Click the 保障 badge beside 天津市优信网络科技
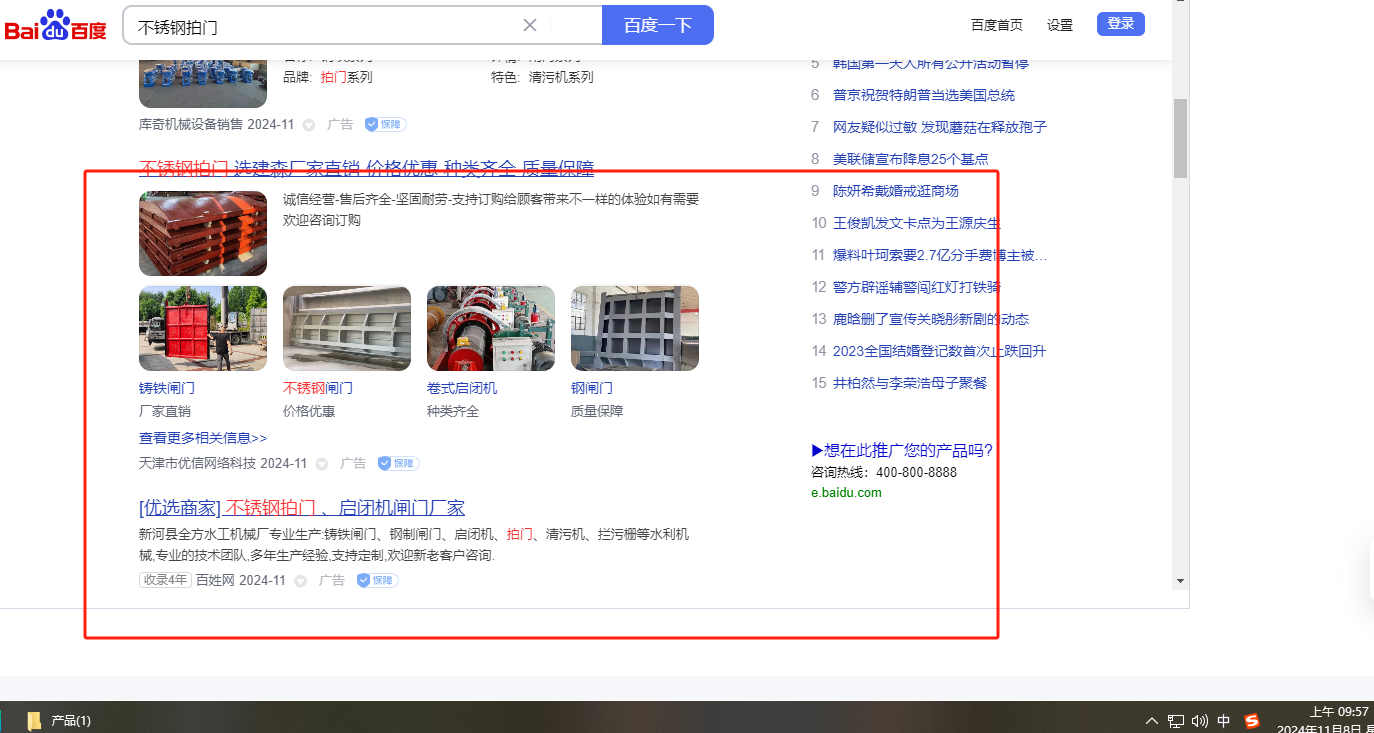This screenshot has height=733, width=1374. coord(398,464)
